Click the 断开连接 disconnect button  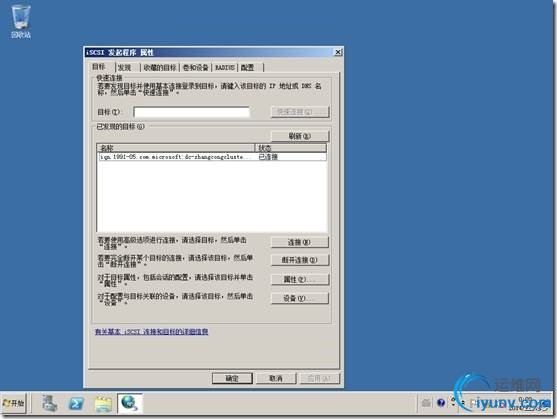(300, 260)
